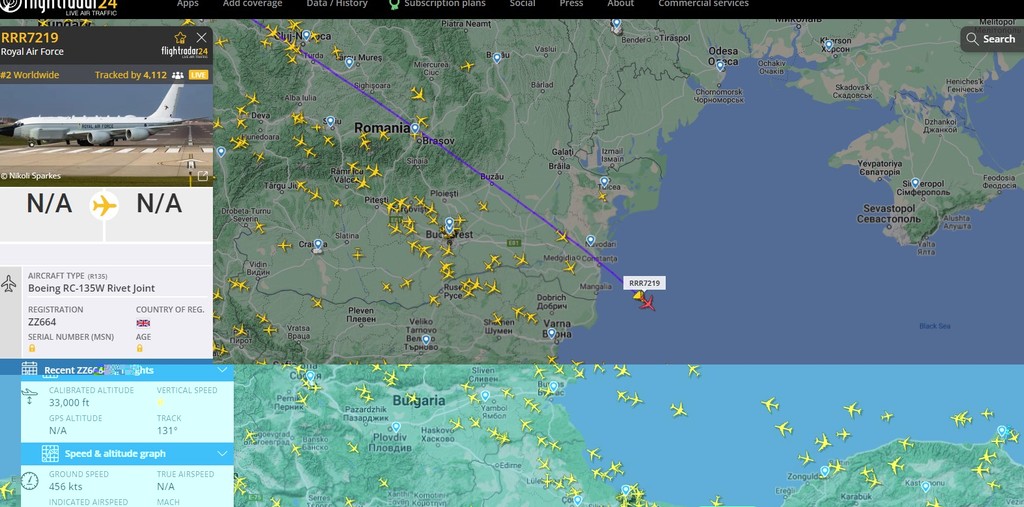
Task: Open the tracked-by viewers people icon
Action: (x=177, y=75)
